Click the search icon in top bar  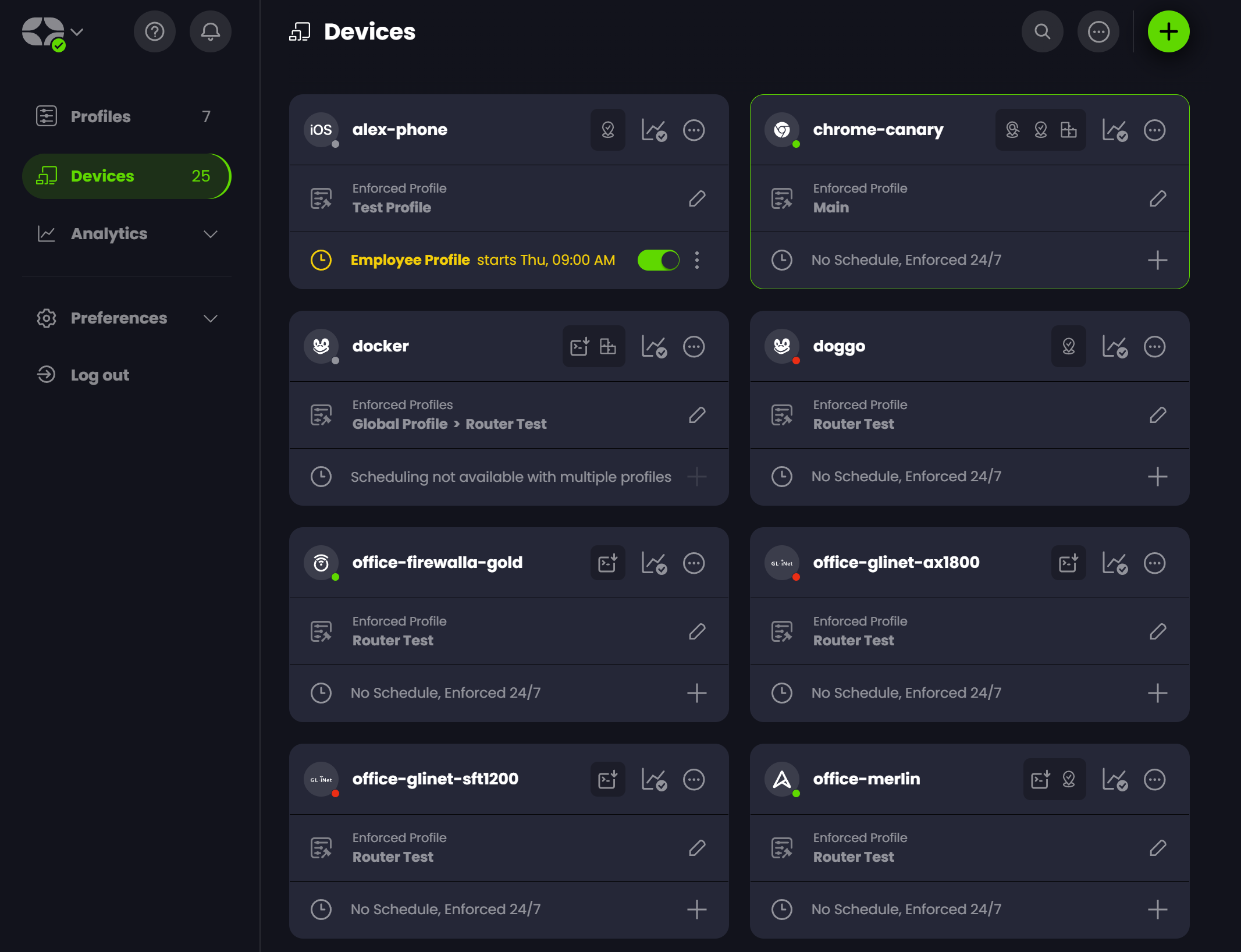point(1045,31)
